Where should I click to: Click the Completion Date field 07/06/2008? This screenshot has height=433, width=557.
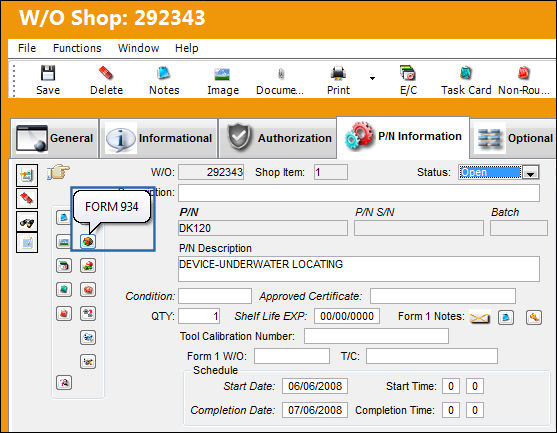[x=315, y=410]
